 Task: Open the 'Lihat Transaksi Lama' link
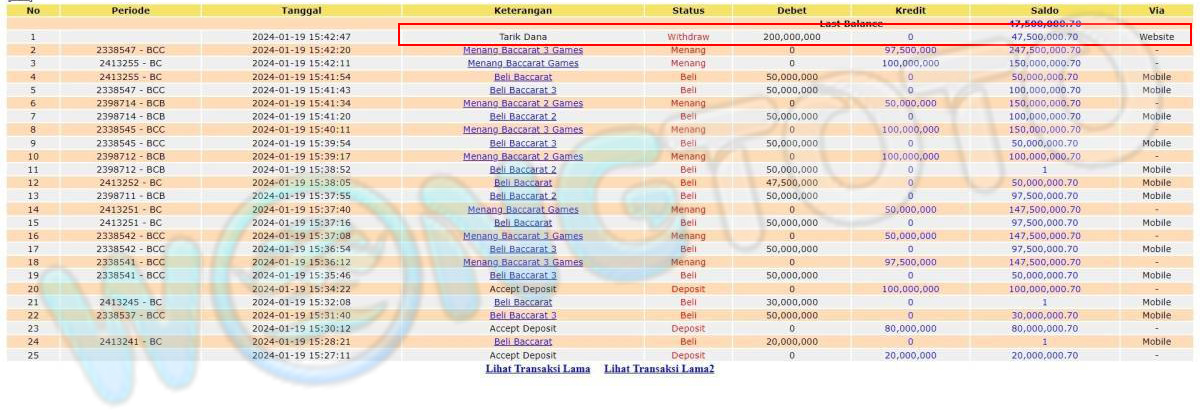click(536, 369)
